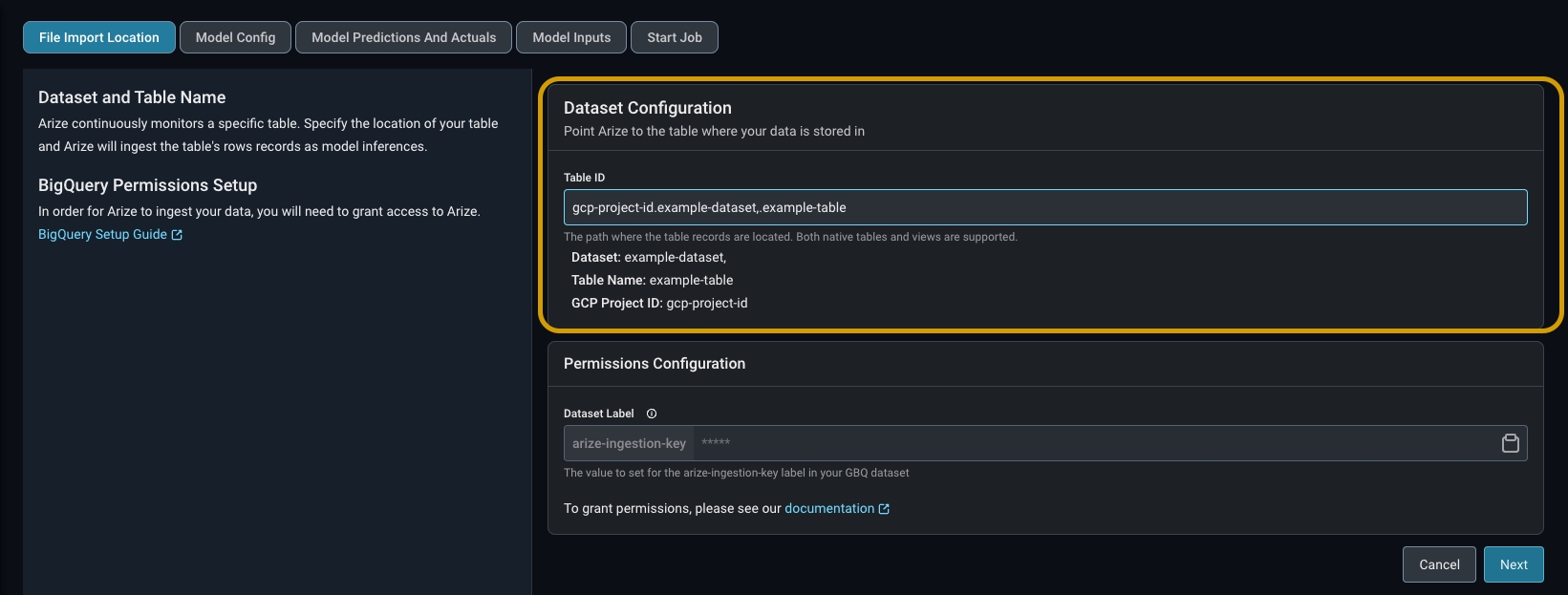Screen dimensions: 1568x595
Task: Open the BigQuery Setup Guide link
Action: click(102, 234)
